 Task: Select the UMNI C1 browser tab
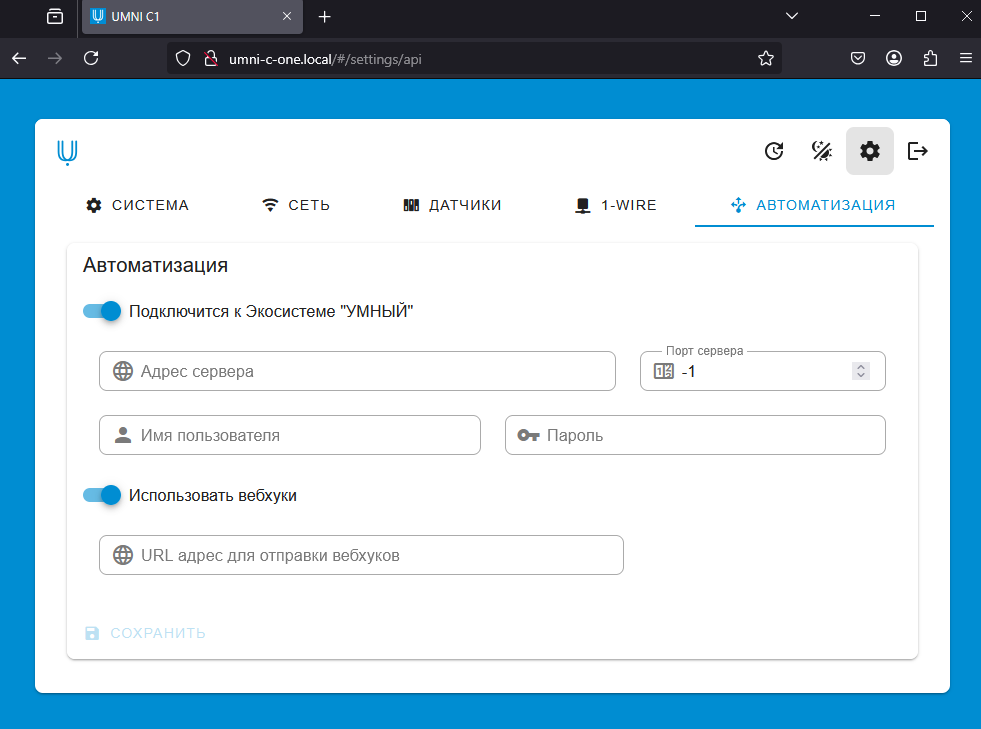tap(192, 17)
